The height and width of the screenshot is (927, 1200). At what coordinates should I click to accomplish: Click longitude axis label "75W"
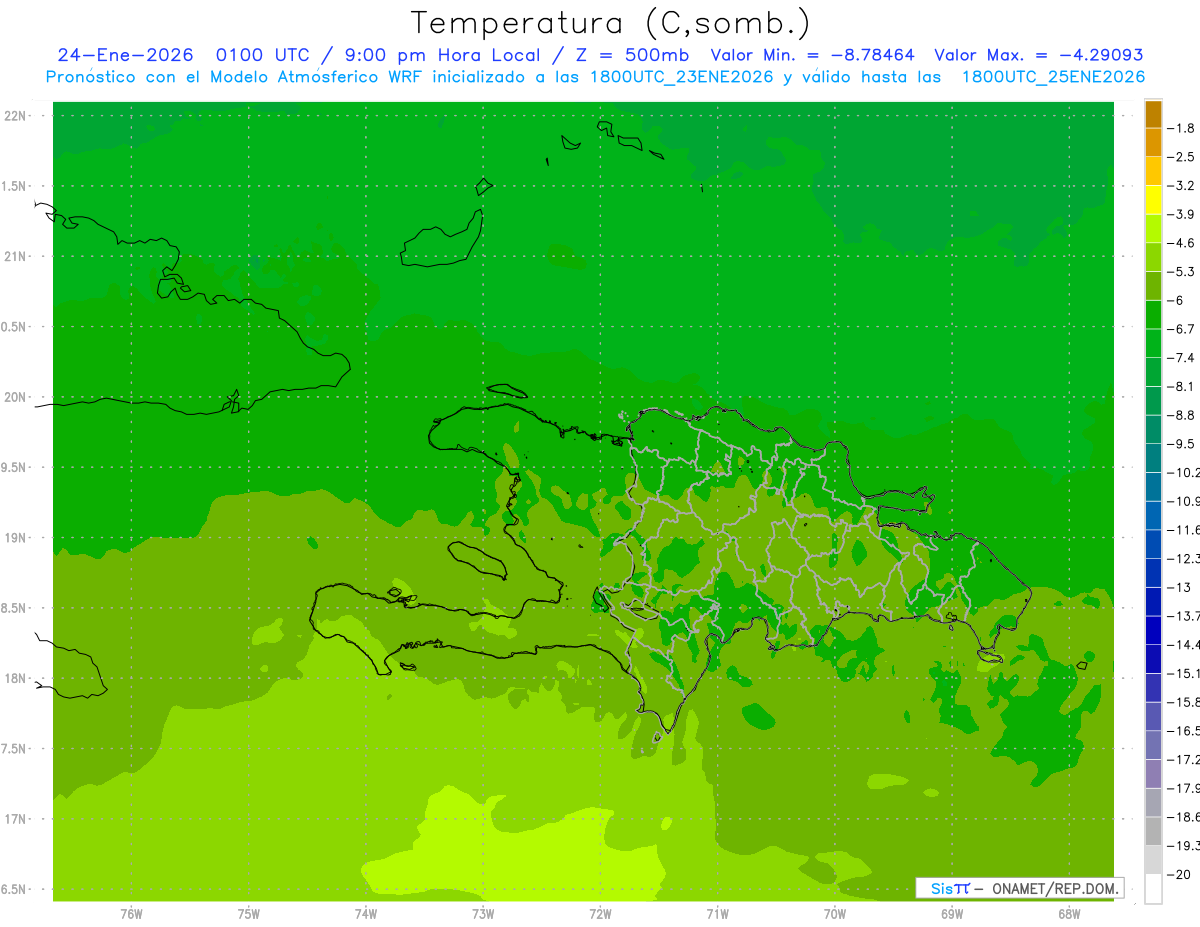point(248,913)
